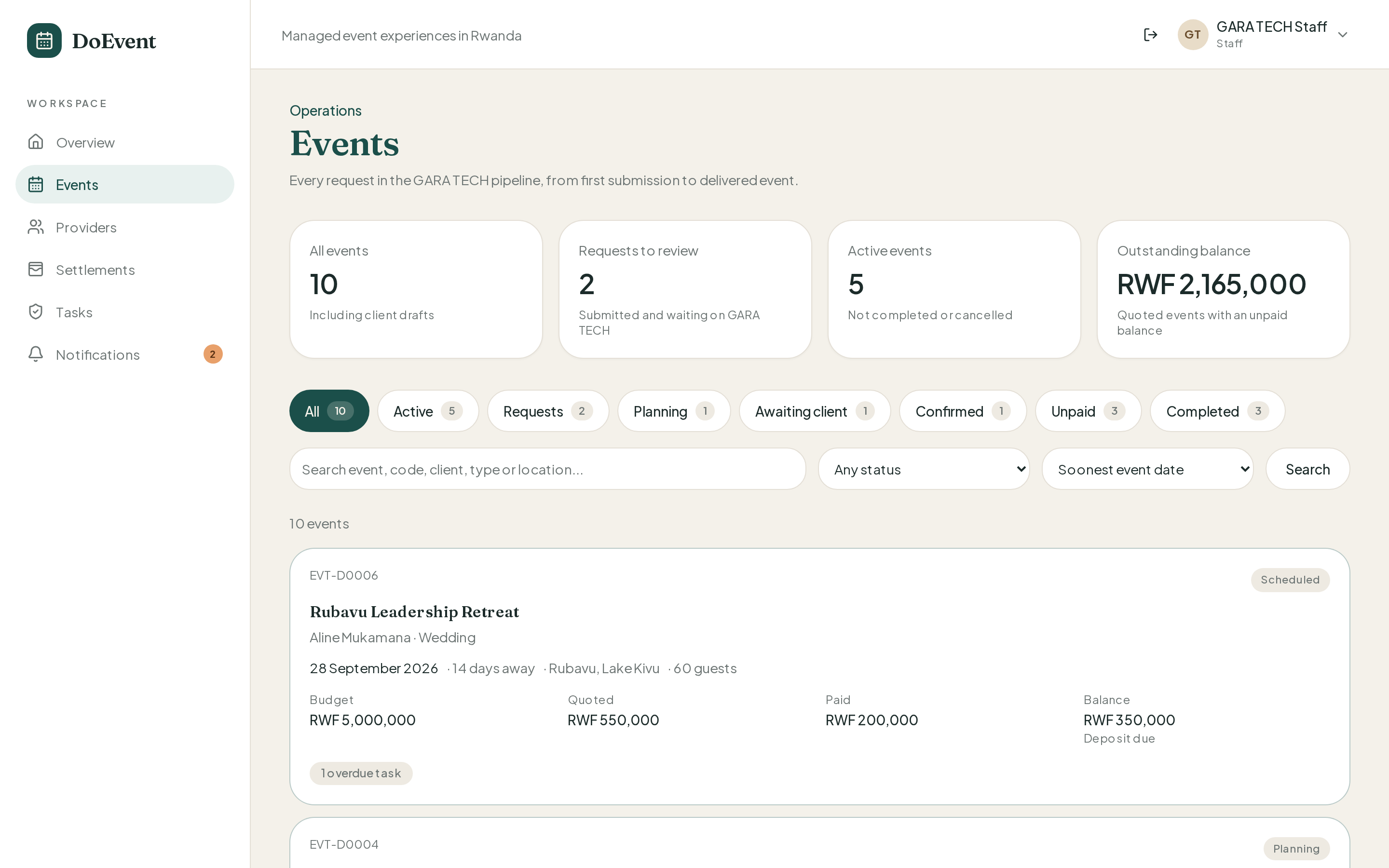This screenshot has width=1389, height=868.
Task: Click the Requests to review summary card
Action: pos(685,289)
